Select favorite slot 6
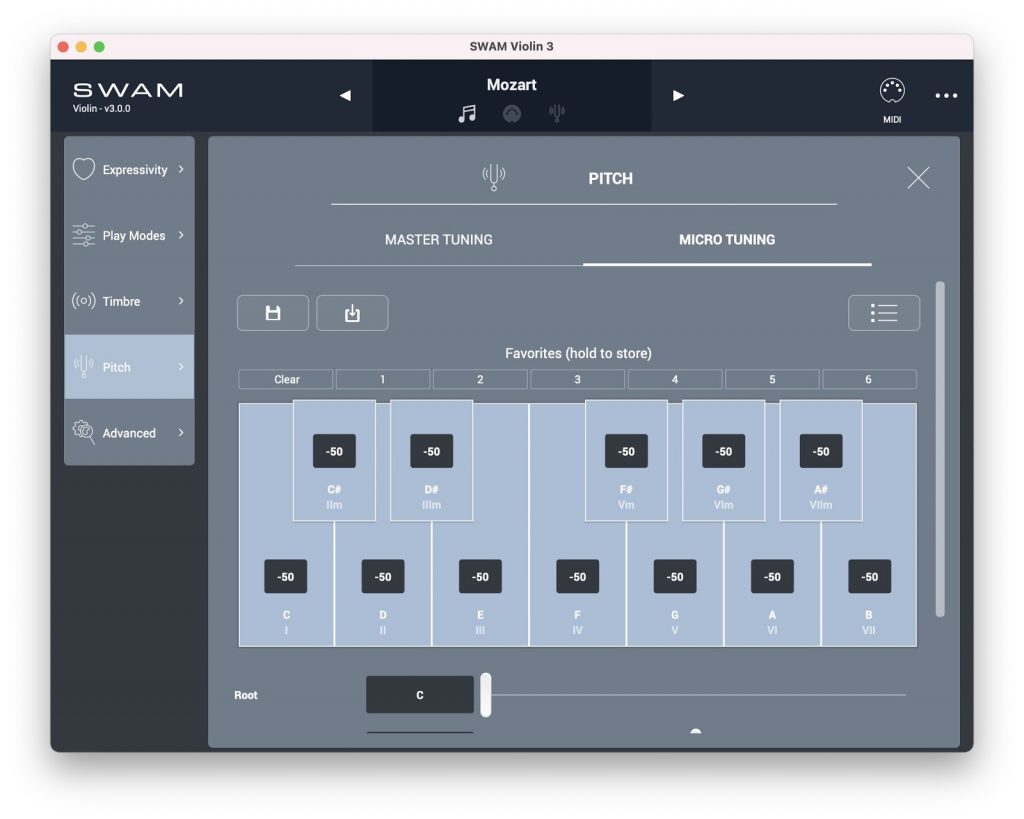The height and width of the screenshot is (819, 1024). click(868, 380)
